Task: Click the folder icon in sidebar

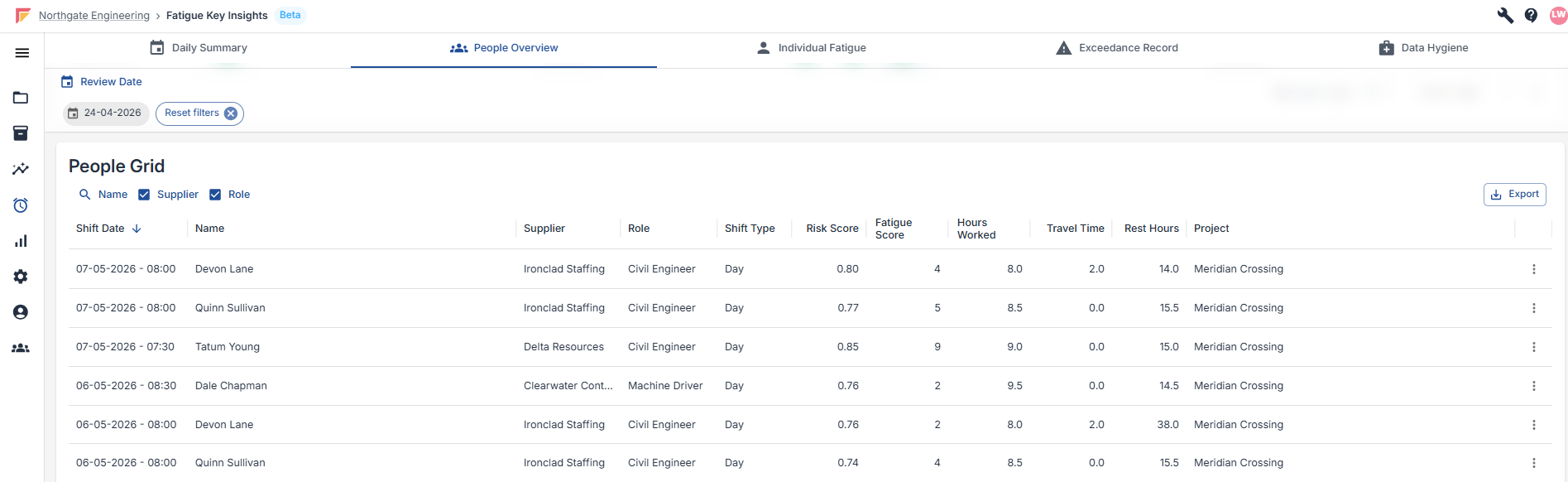Action: 21,98
